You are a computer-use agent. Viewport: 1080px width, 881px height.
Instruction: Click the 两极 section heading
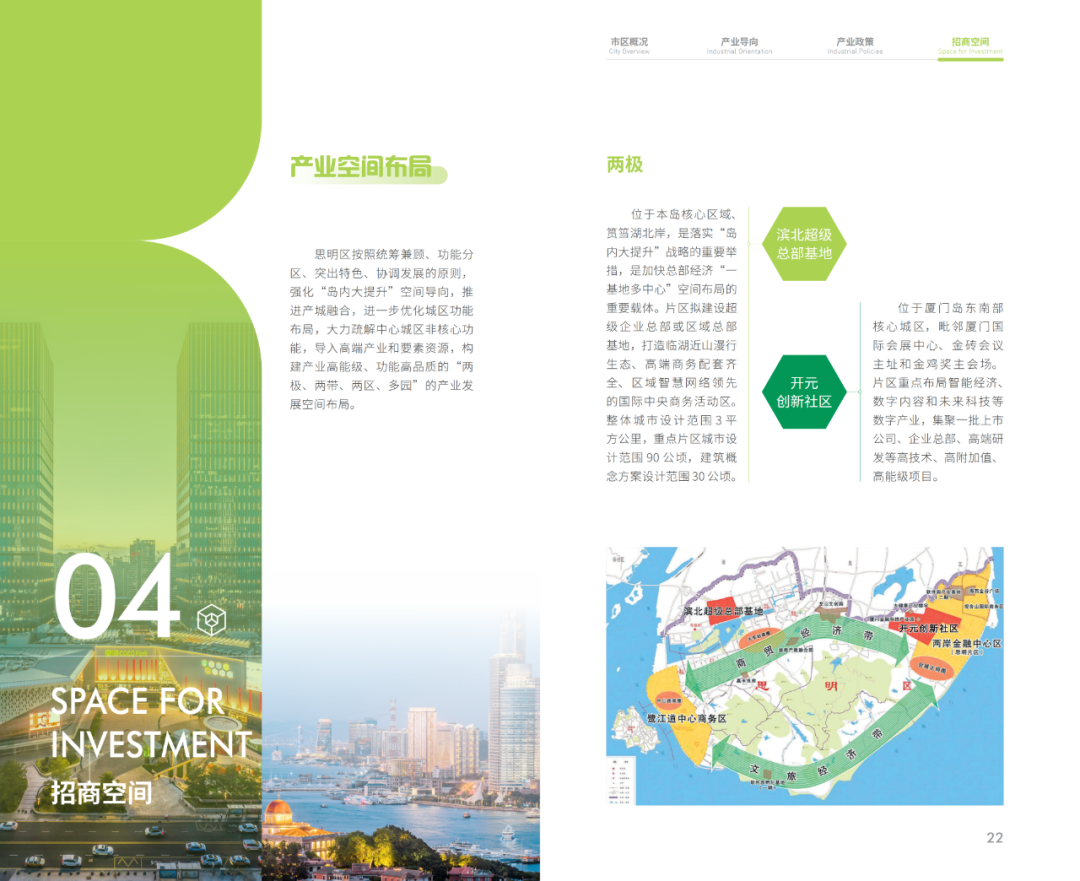click(x=624, y=165)
